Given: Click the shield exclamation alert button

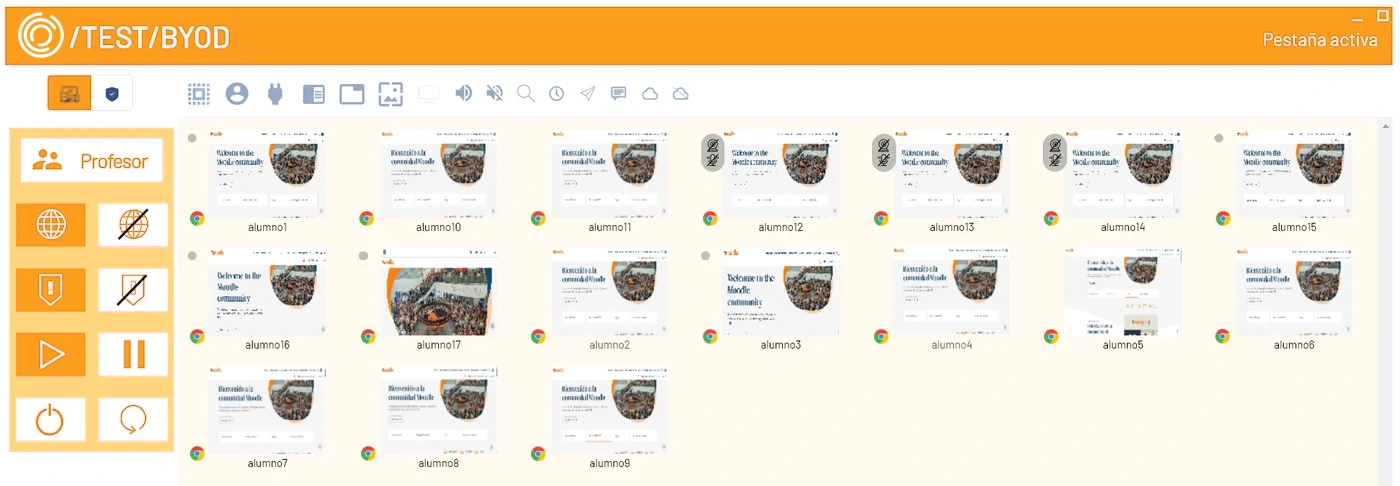Looking at the screenshot, I should click(x=51, y=290).
